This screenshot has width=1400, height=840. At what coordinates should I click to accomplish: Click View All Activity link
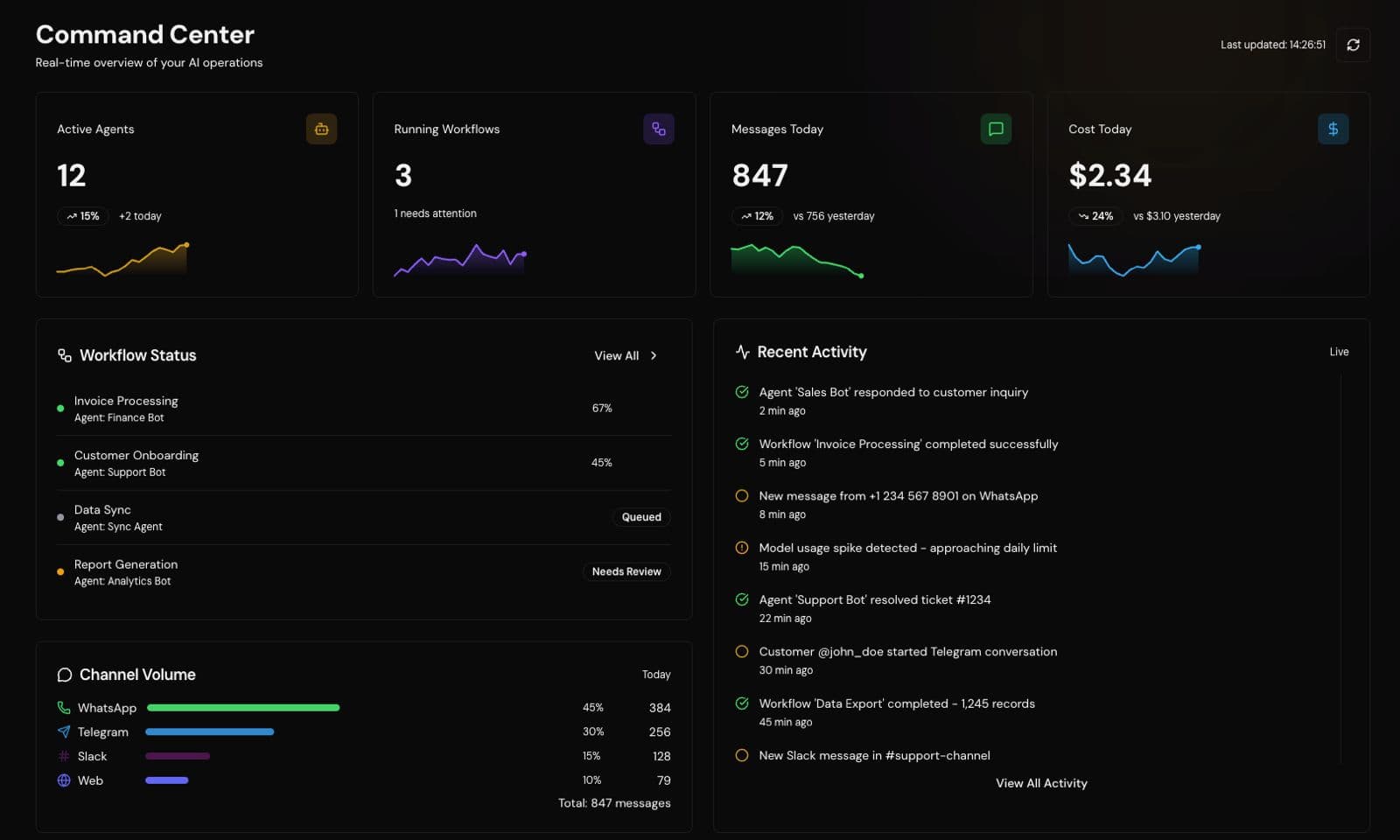click(x=1040, y=783)
